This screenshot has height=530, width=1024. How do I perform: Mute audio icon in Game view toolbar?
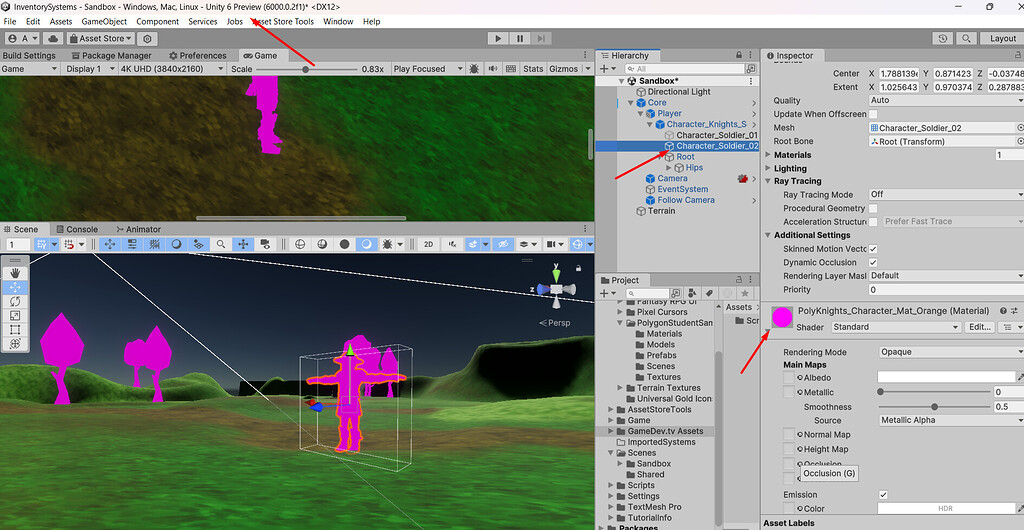(x=491, y=69)
